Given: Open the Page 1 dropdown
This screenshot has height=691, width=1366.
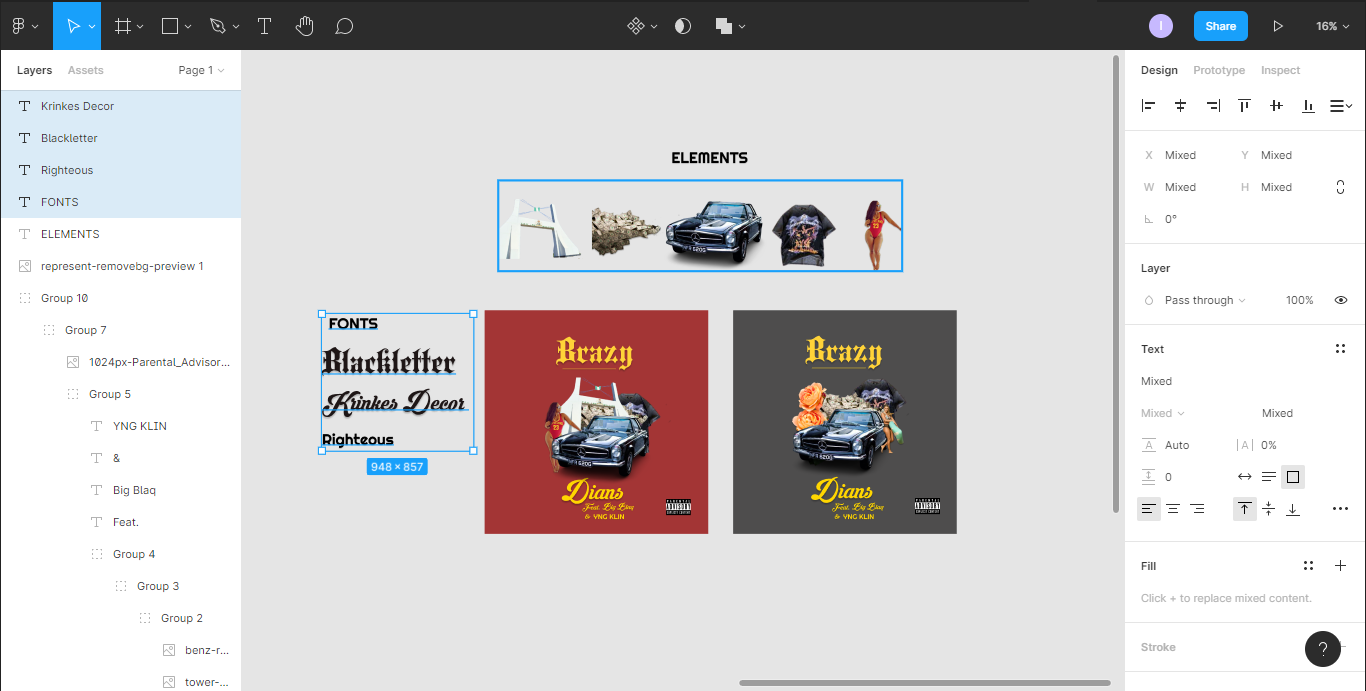Looking at the screenshot, I should [201, 70].
